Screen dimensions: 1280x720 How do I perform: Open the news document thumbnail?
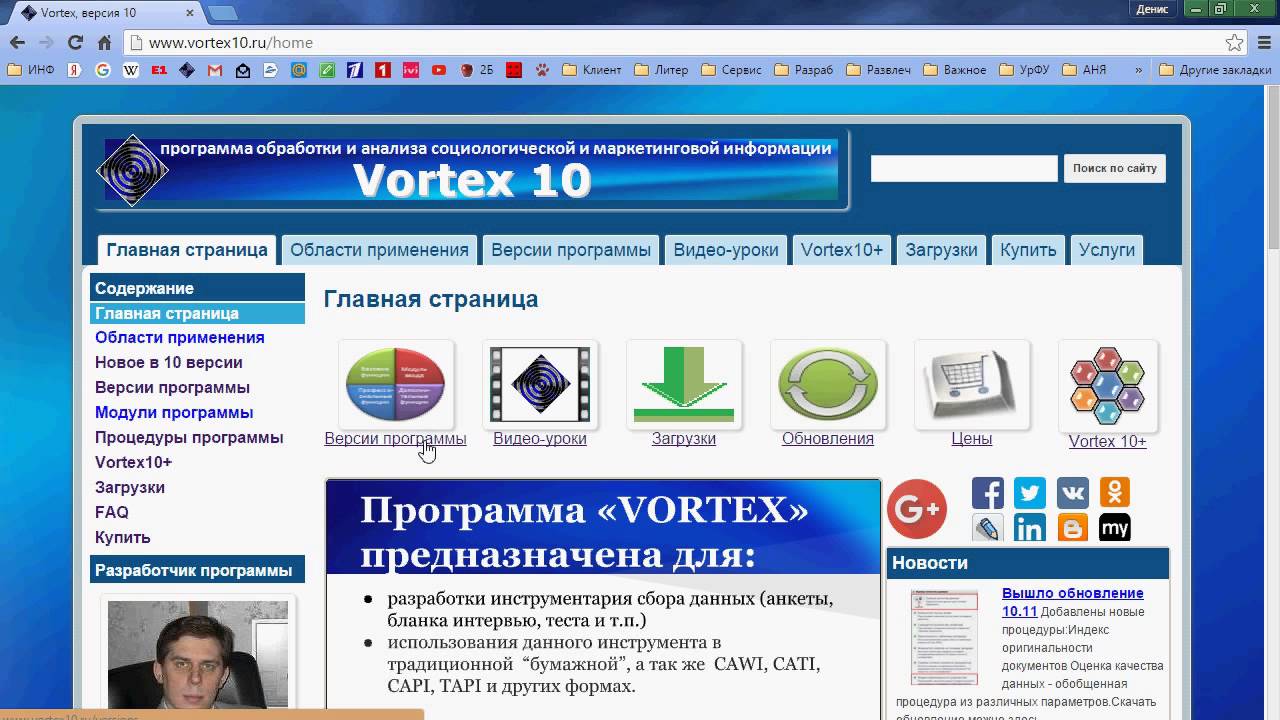(944, 638)
